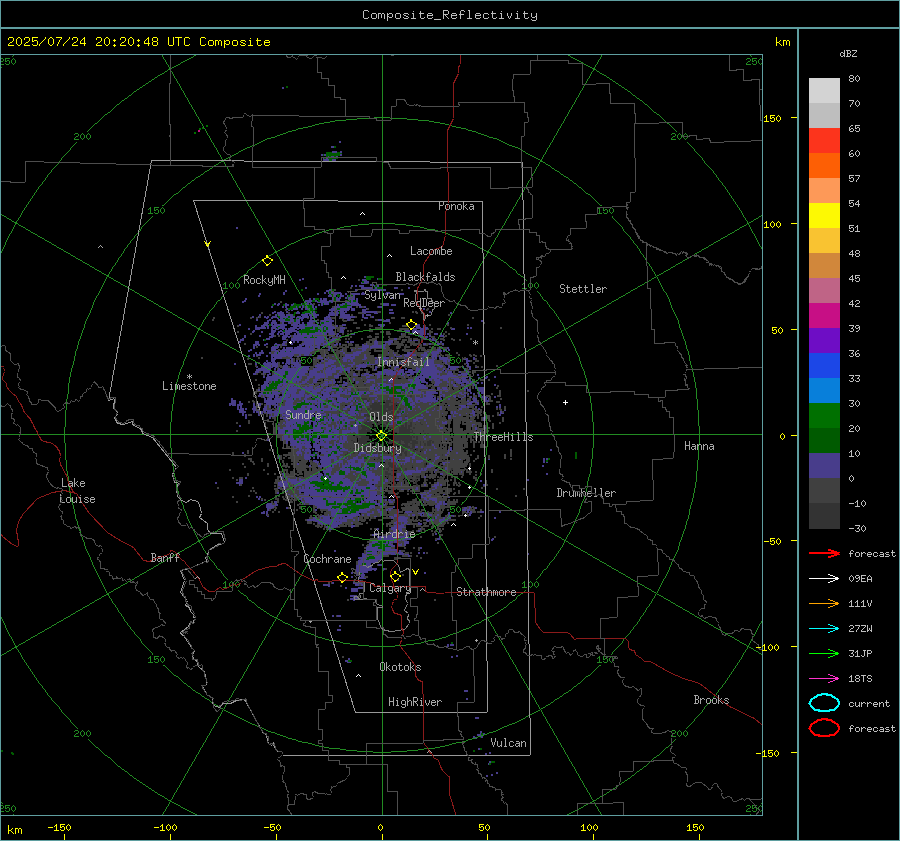Click the cyan current ellipse icon
The width and height of the screenshot is (900, 841).
pyautogui.click(x=824, y=703)
